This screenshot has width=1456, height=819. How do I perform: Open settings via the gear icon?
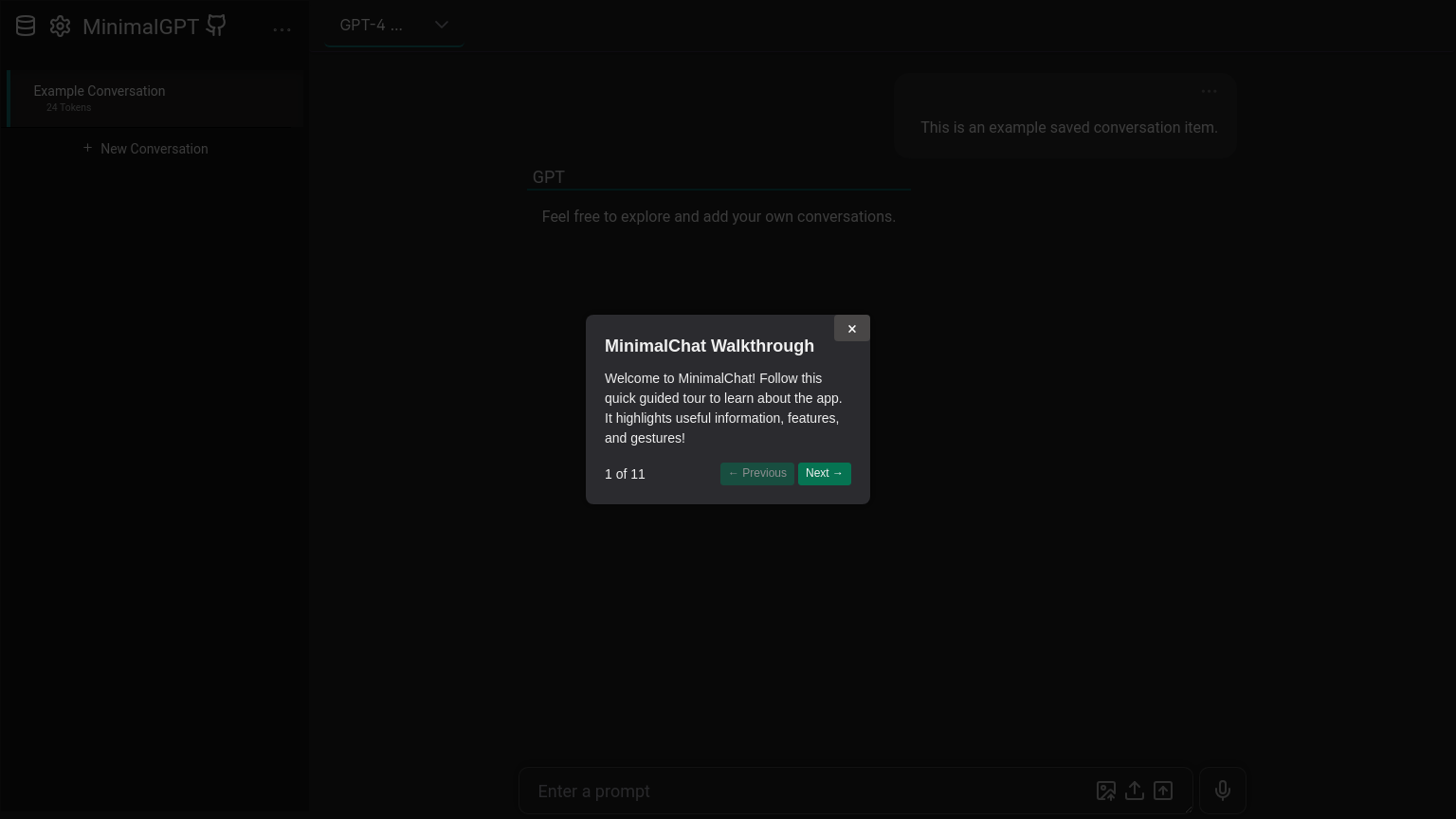(60, 27)
